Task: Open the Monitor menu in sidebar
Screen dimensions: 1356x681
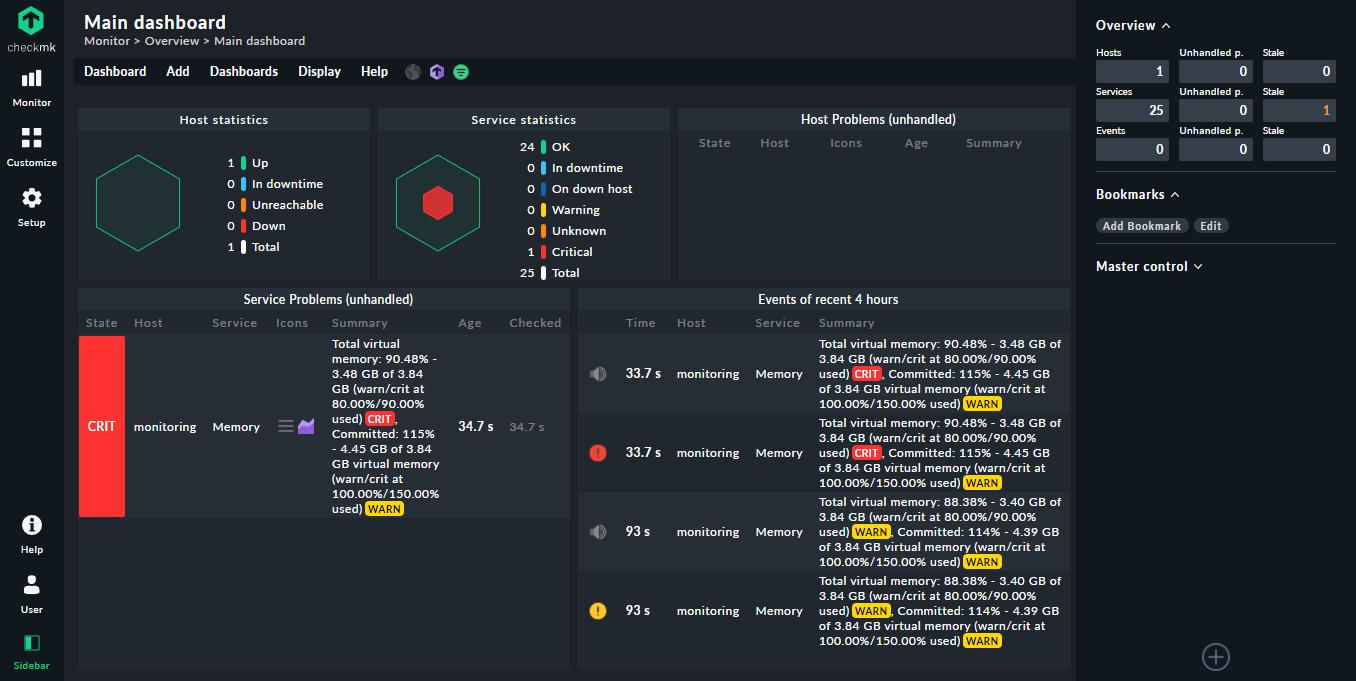Action: point(32,87)
